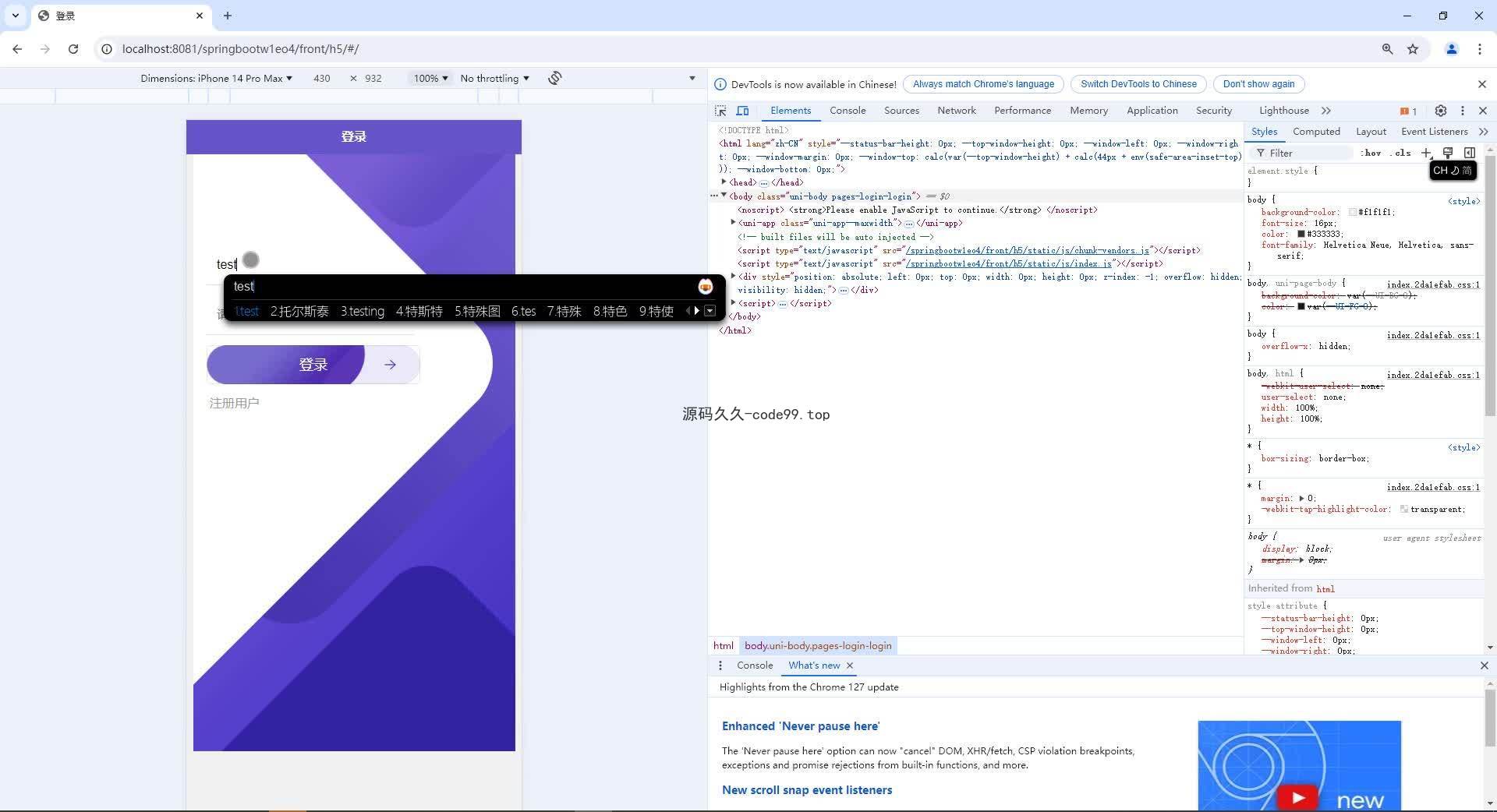Open the drawer three-dot menu beside Console
The height and width of the screenshot is (812, 1497).
click(720, 665)
